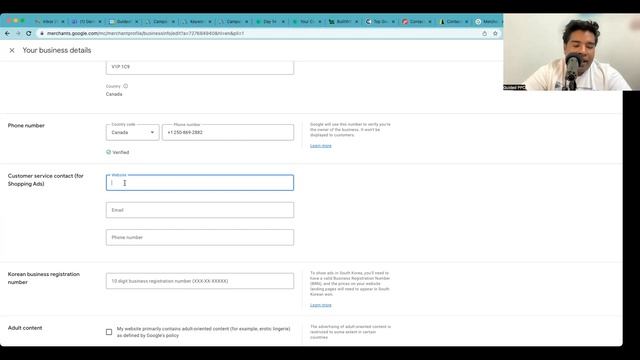Click the Korean business registration number field
This screenshot has height=360, width=640.
pos(200,281)
